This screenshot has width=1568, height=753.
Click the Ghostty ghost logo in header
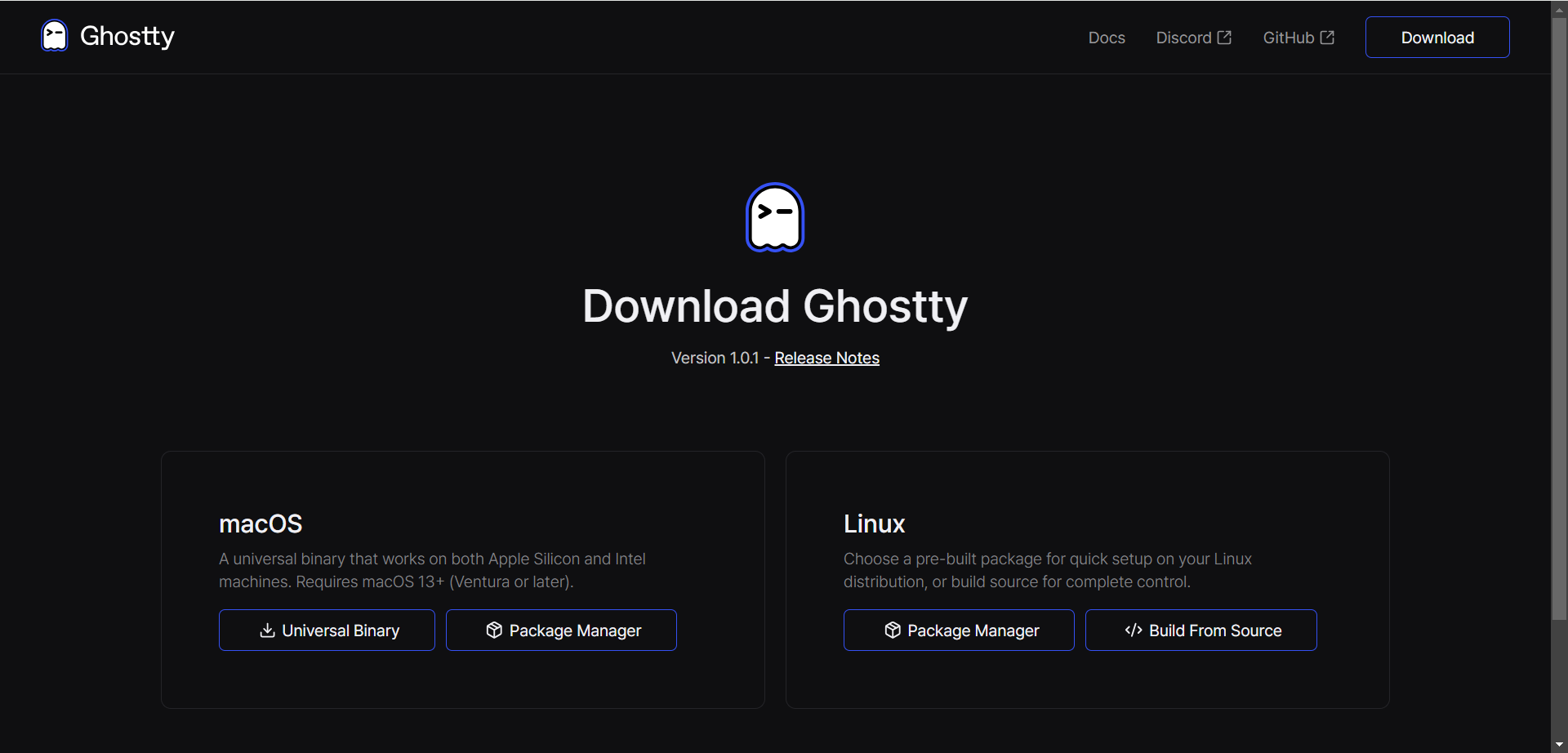pos(55,36)
